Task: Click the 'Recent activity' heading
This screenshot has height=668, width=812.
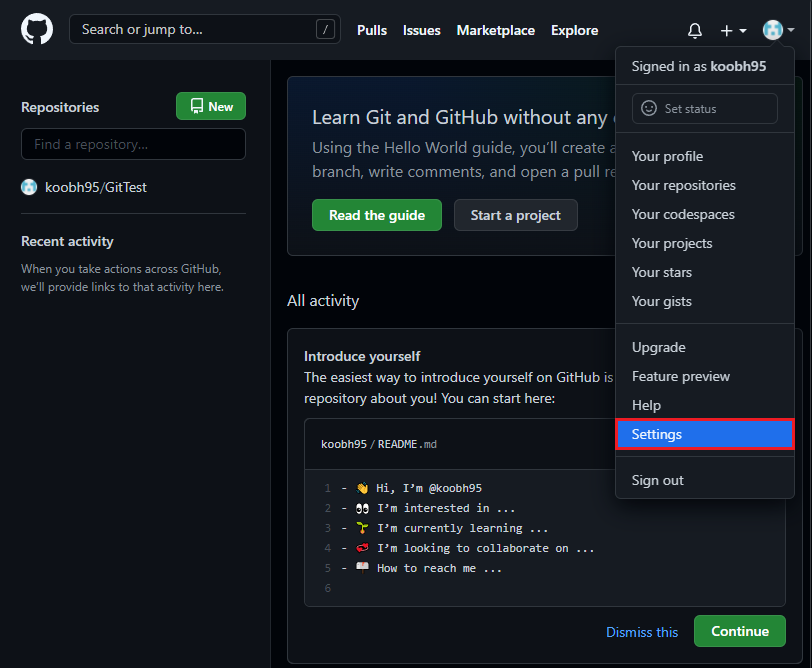Action: point(67,241)
